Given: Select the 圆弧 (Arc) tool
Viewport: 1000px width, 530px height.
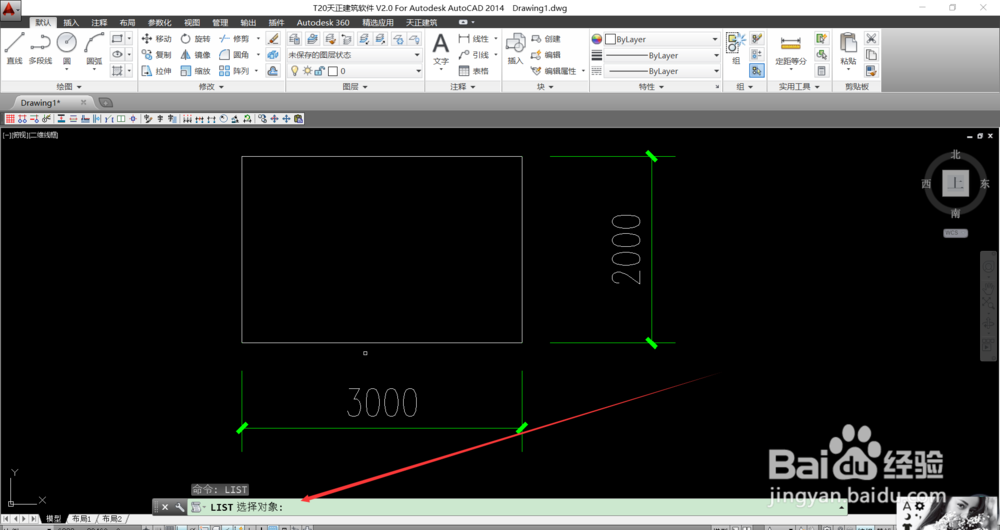Looking at the screenshot, I should click(94, 48).
